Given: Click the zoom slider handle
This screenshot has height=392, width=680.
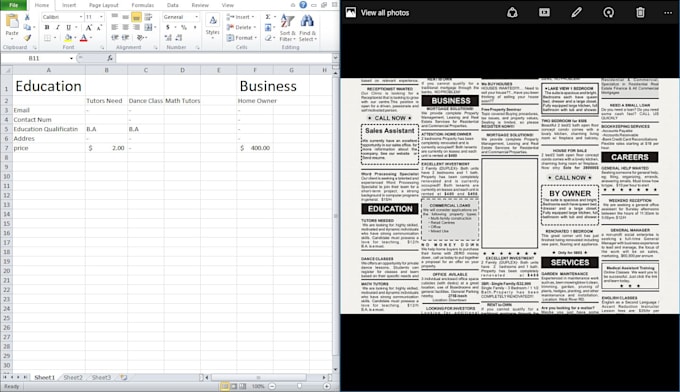Looking at the screenshot, I should click(299, 386).
